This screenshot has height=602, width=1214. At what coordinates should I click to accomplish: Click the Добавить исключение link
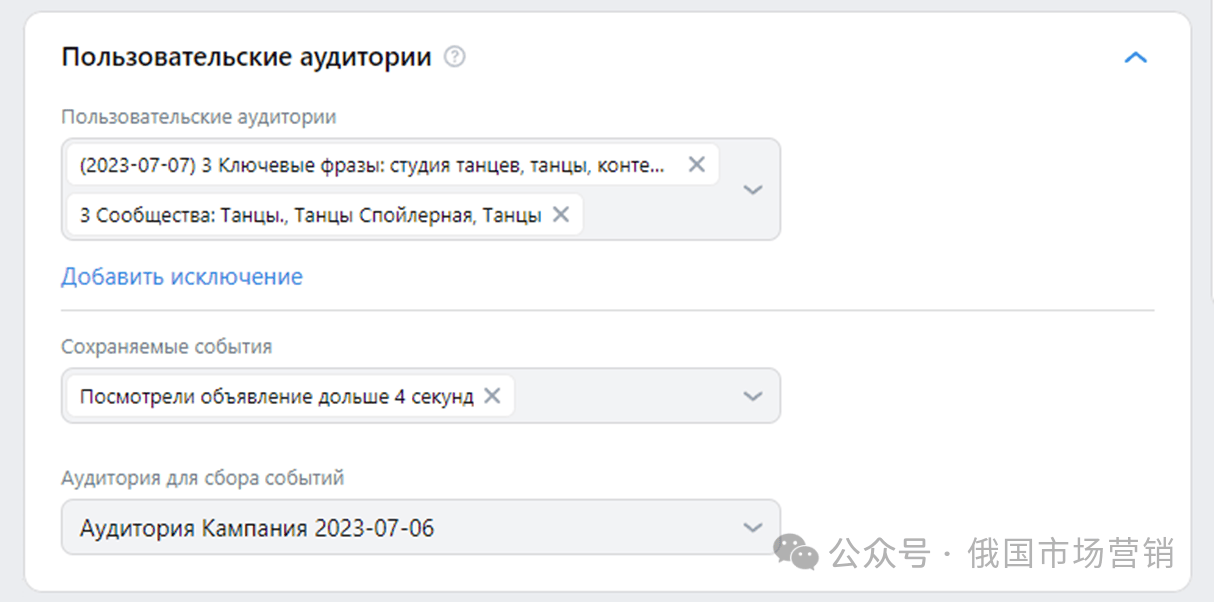(x=182, y=276)
